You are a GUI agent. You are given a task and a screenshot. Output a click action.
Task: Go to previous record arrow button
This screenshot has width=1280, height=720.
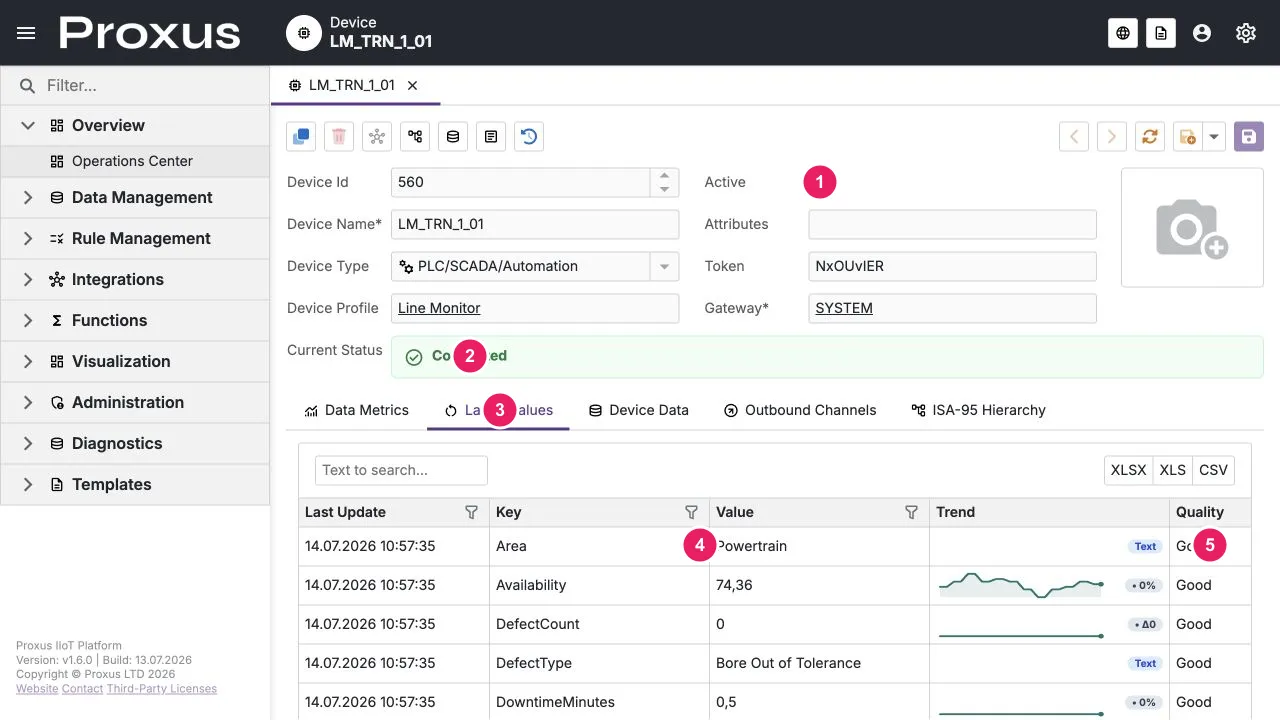[1074, 136]
